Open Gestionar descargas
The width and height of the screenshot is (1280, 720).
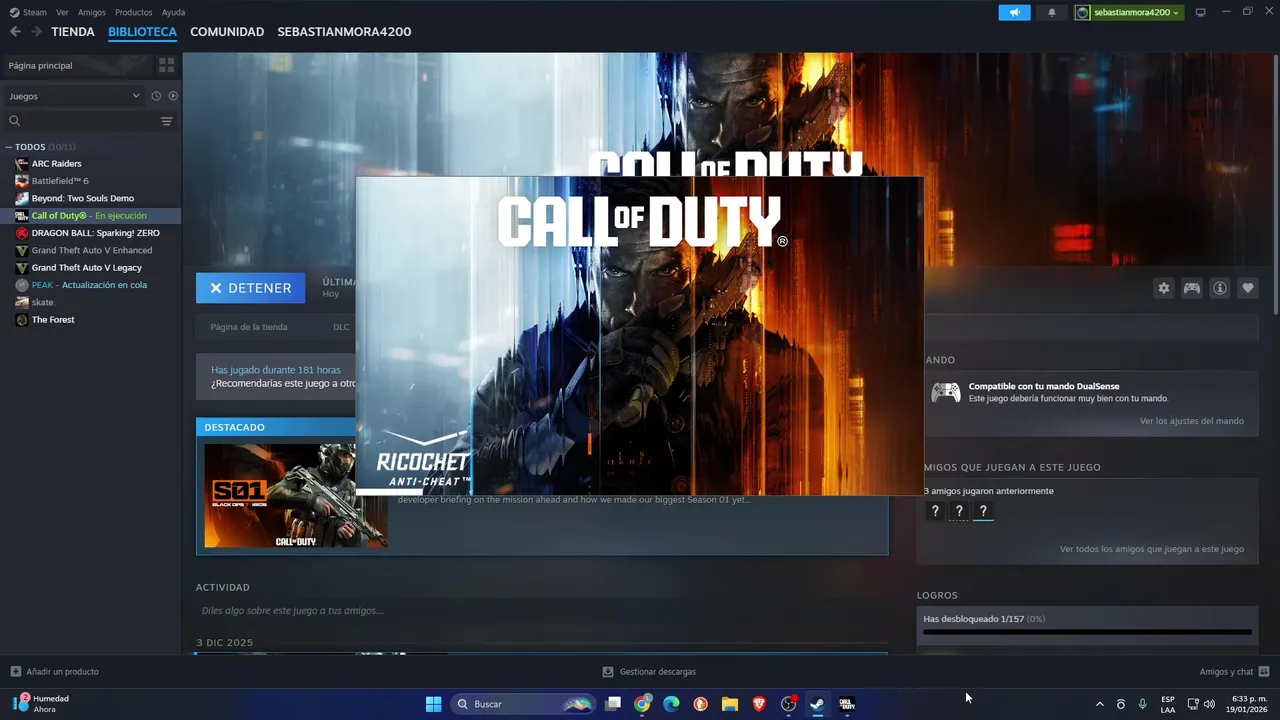pyautogui.click(x=649, y=671)
